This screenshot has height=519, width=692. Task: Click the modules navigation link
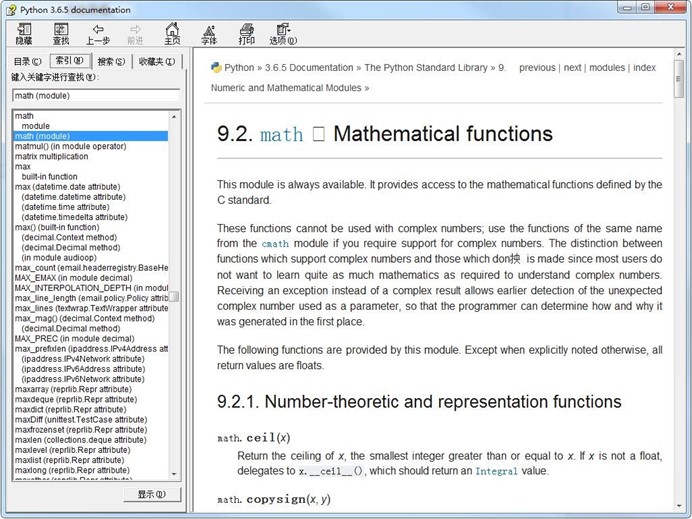607,68
